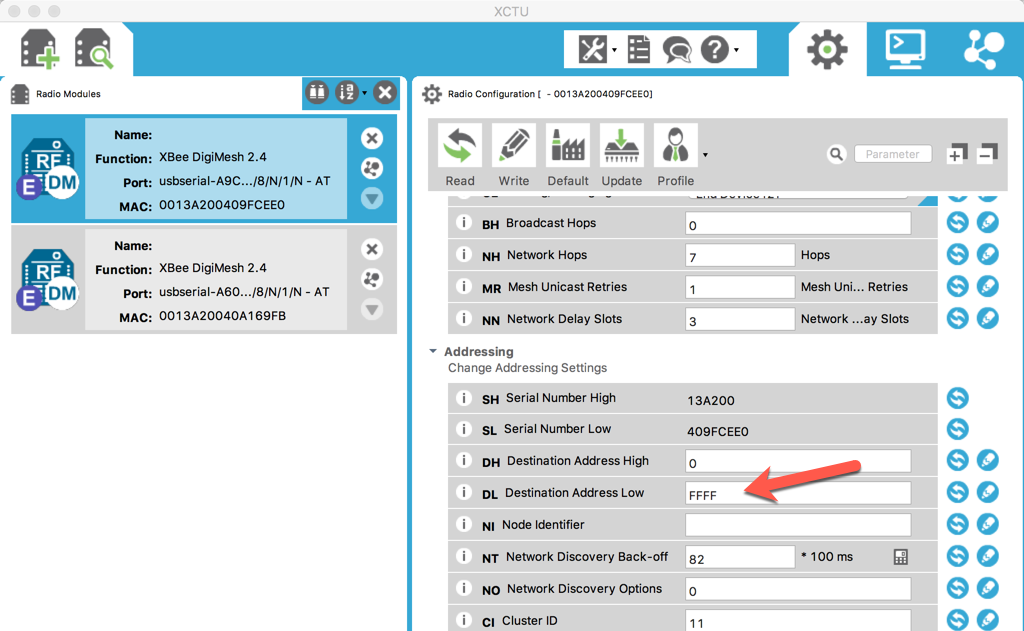
Task: Switch to Network working mode tab
Action: pos(984,50)
